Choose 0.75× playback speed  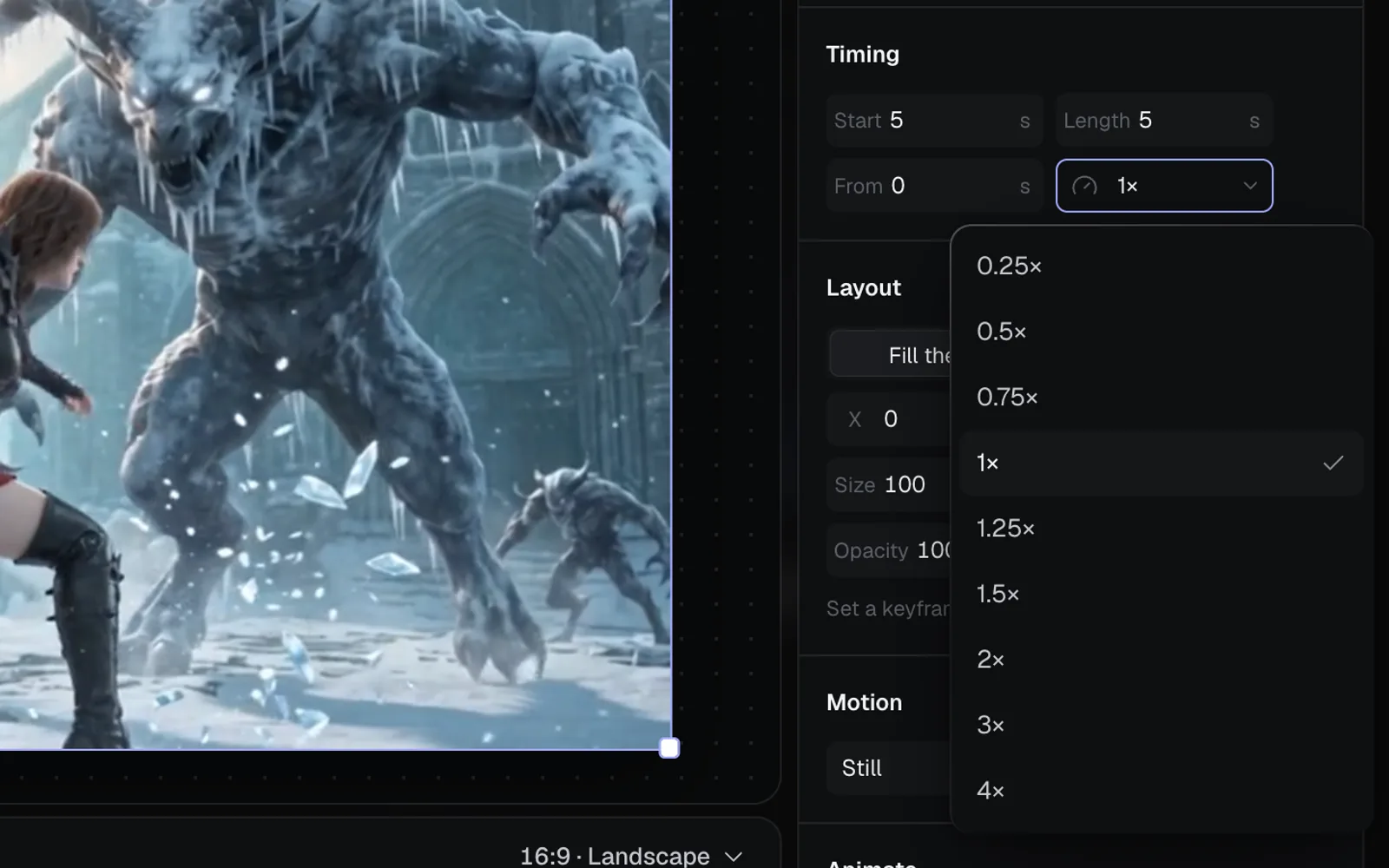(1161, 398)
